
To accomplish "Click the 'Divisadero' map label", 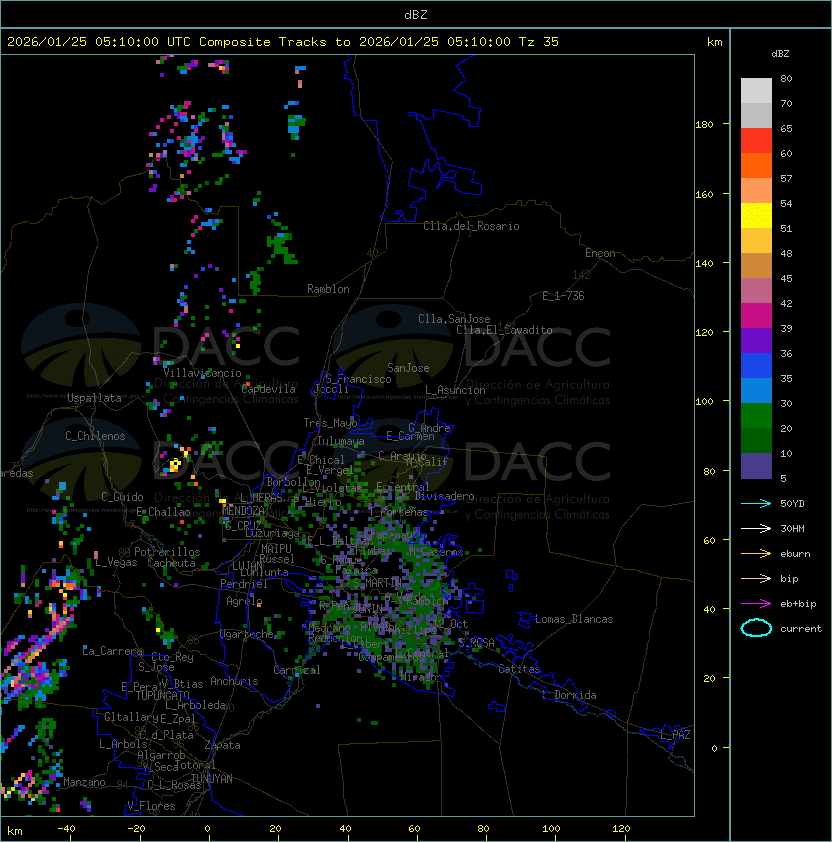I will pyautogui.click(x=444, y=496).
